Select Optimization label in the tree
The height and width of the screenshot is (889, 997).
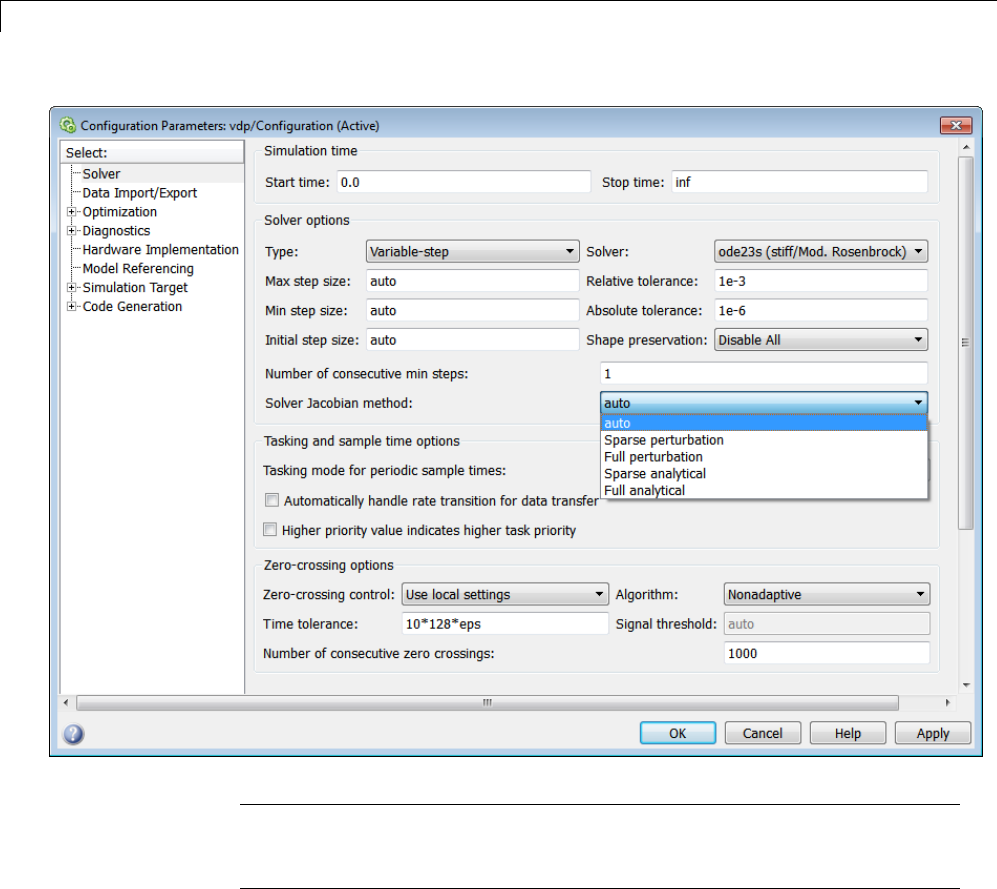[x=120, y=212]
